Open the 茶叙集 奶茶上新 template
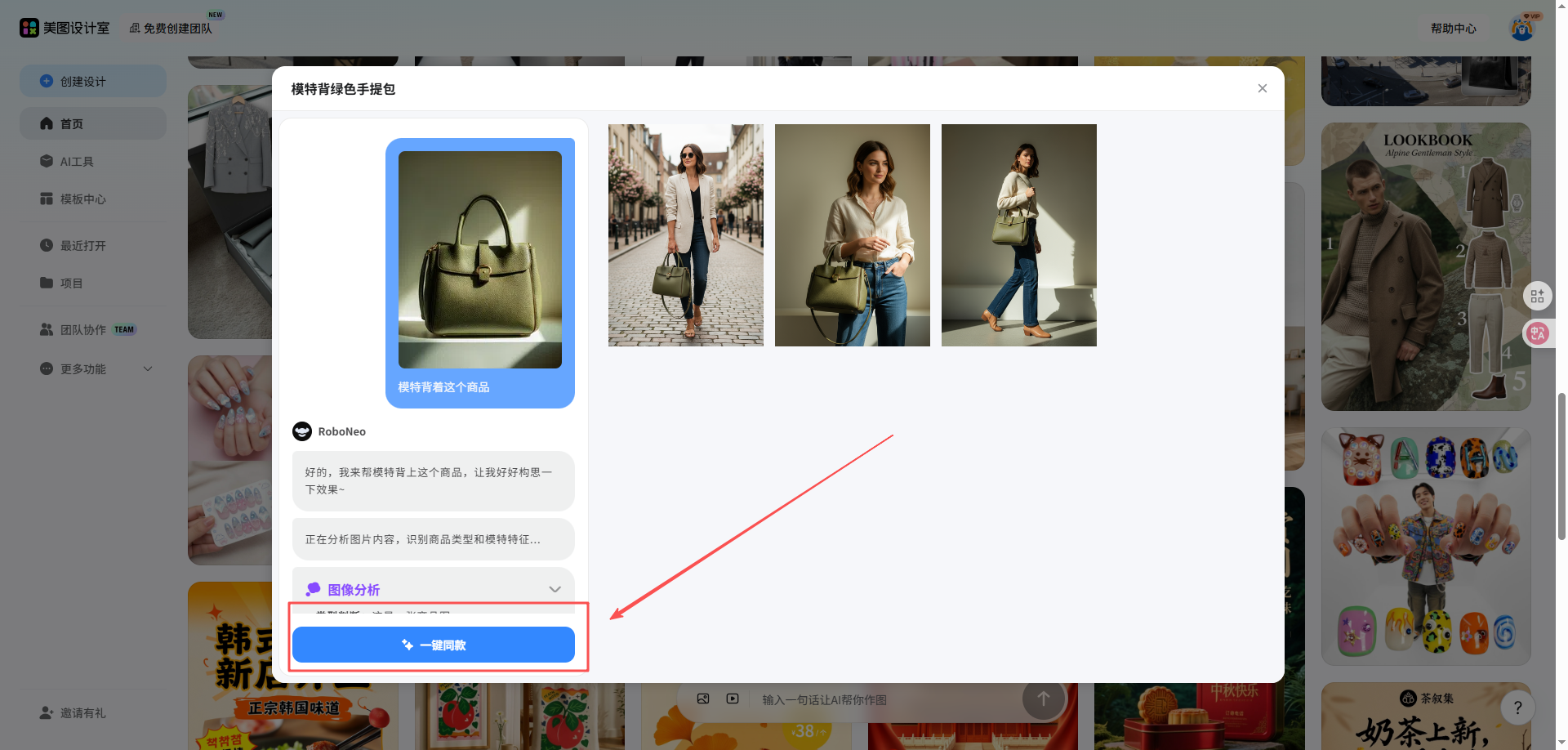 1426,717
